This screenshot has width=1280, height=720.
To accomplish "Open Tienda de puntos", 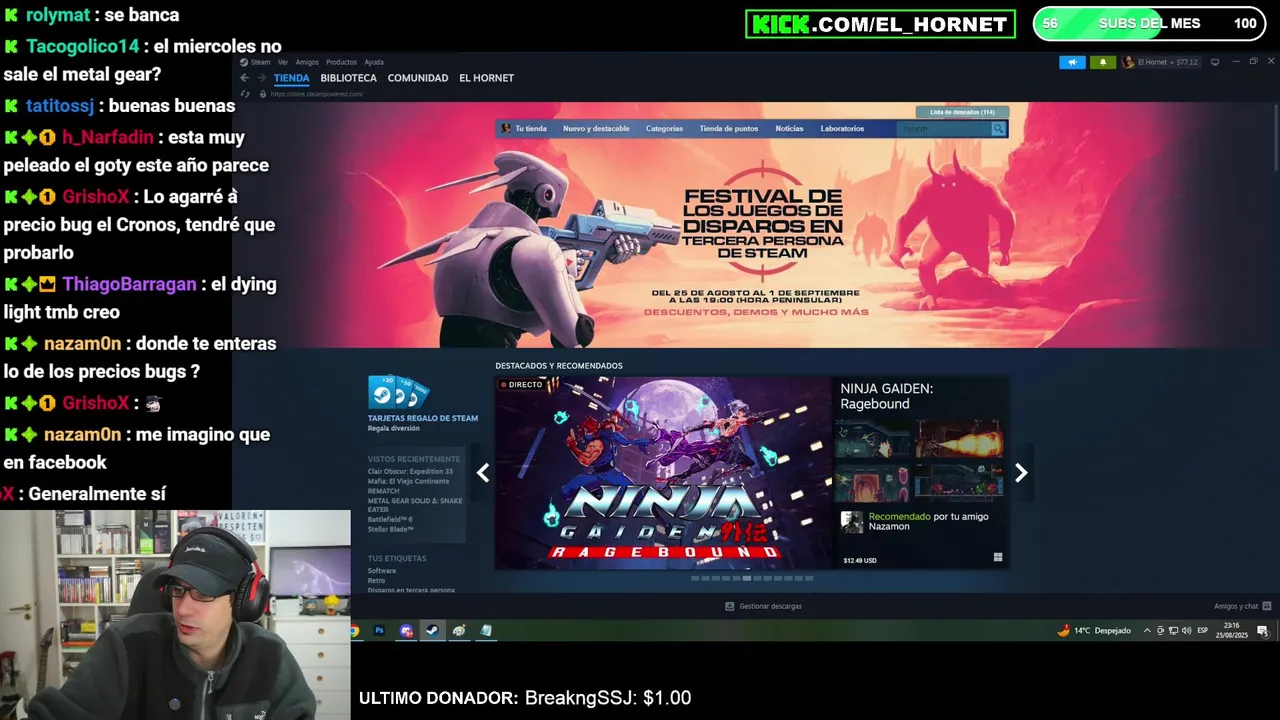I will [x=729, y=129].
